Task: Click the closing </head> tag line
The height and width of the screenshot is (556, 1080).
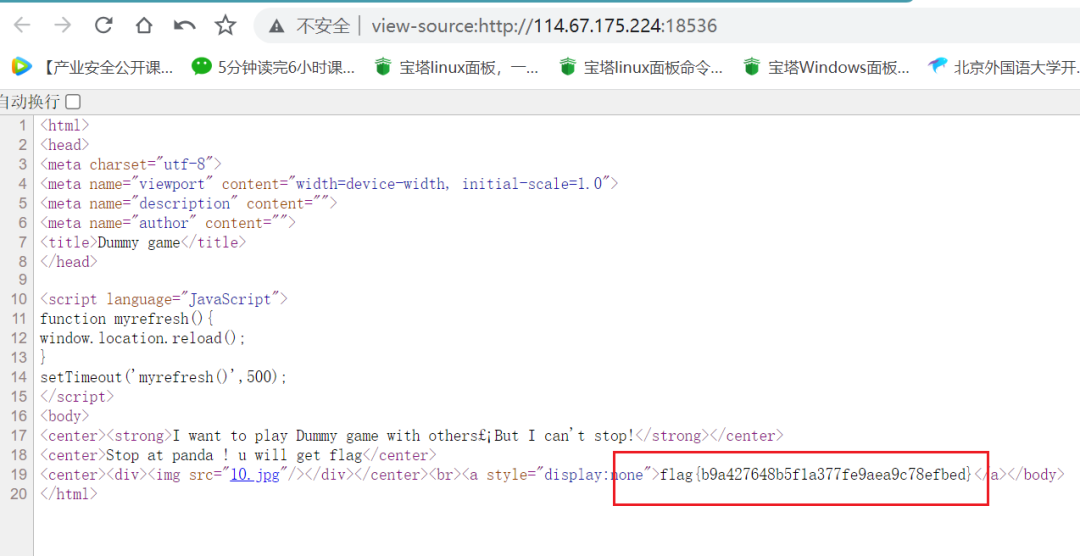Action: 69,262
